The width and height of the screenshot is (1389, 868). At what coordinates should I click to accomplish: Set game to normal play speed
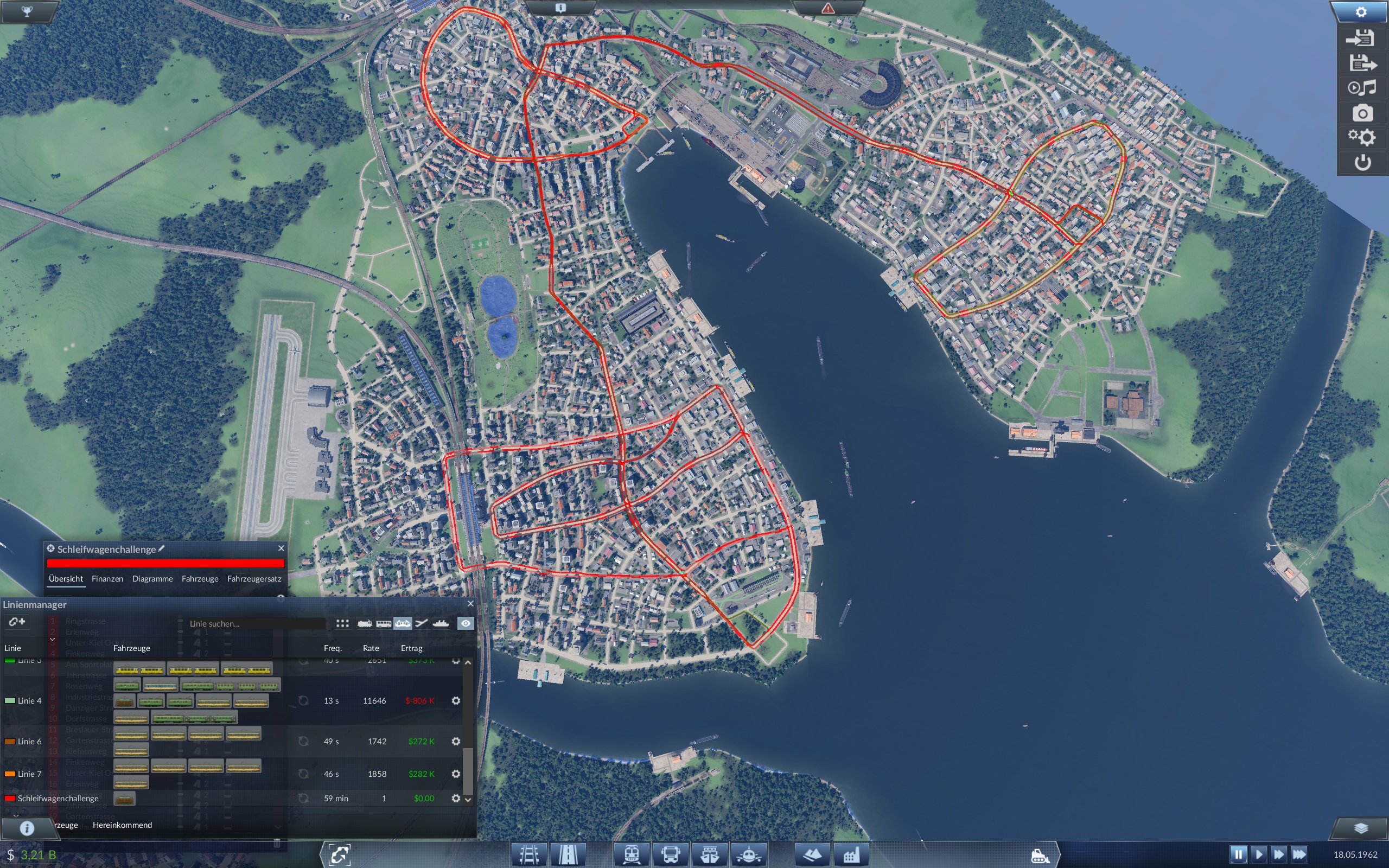click(1258, 854)
